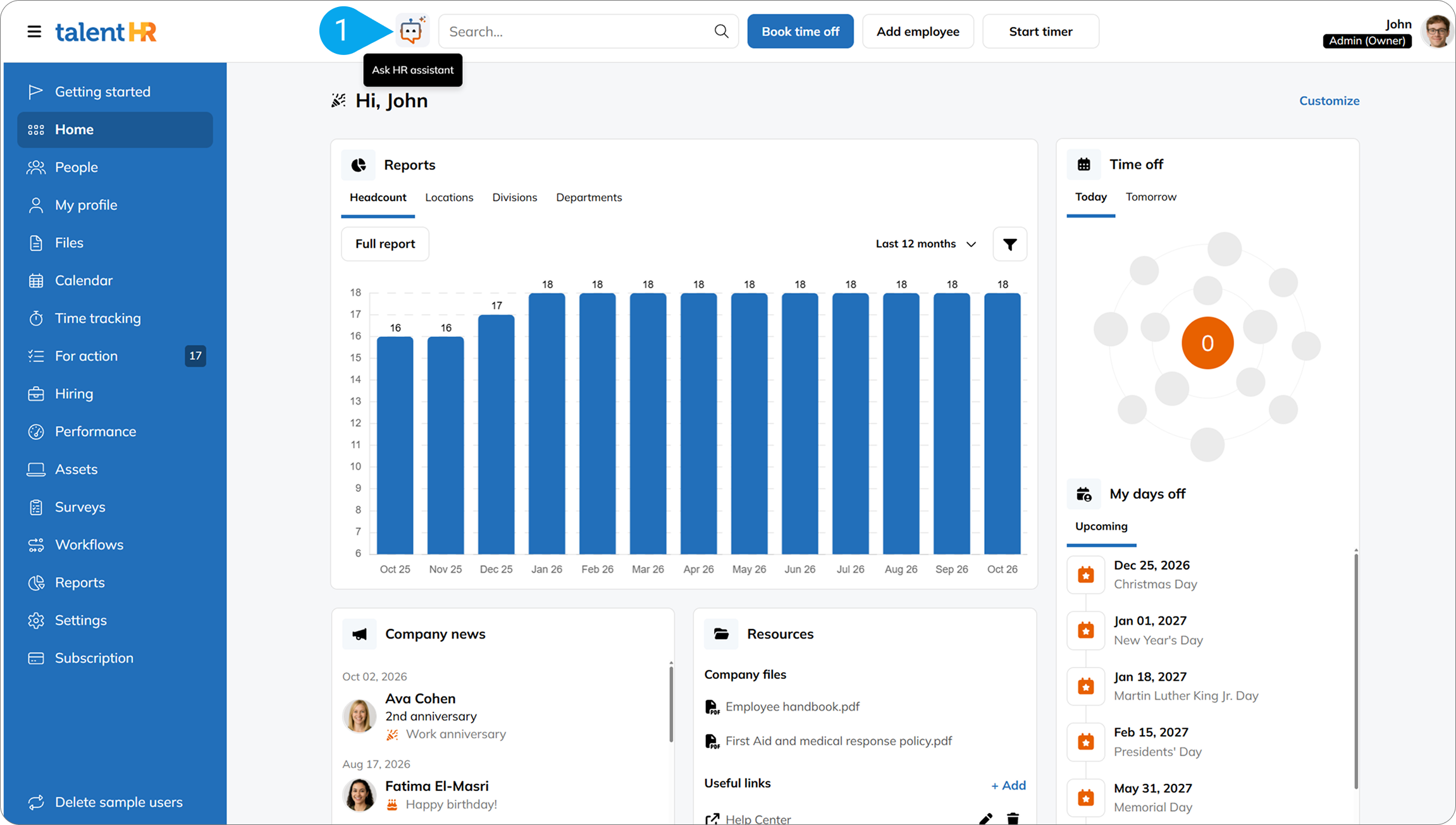
Task: Click the 17 badge on For action
Action: click(195, 356)
